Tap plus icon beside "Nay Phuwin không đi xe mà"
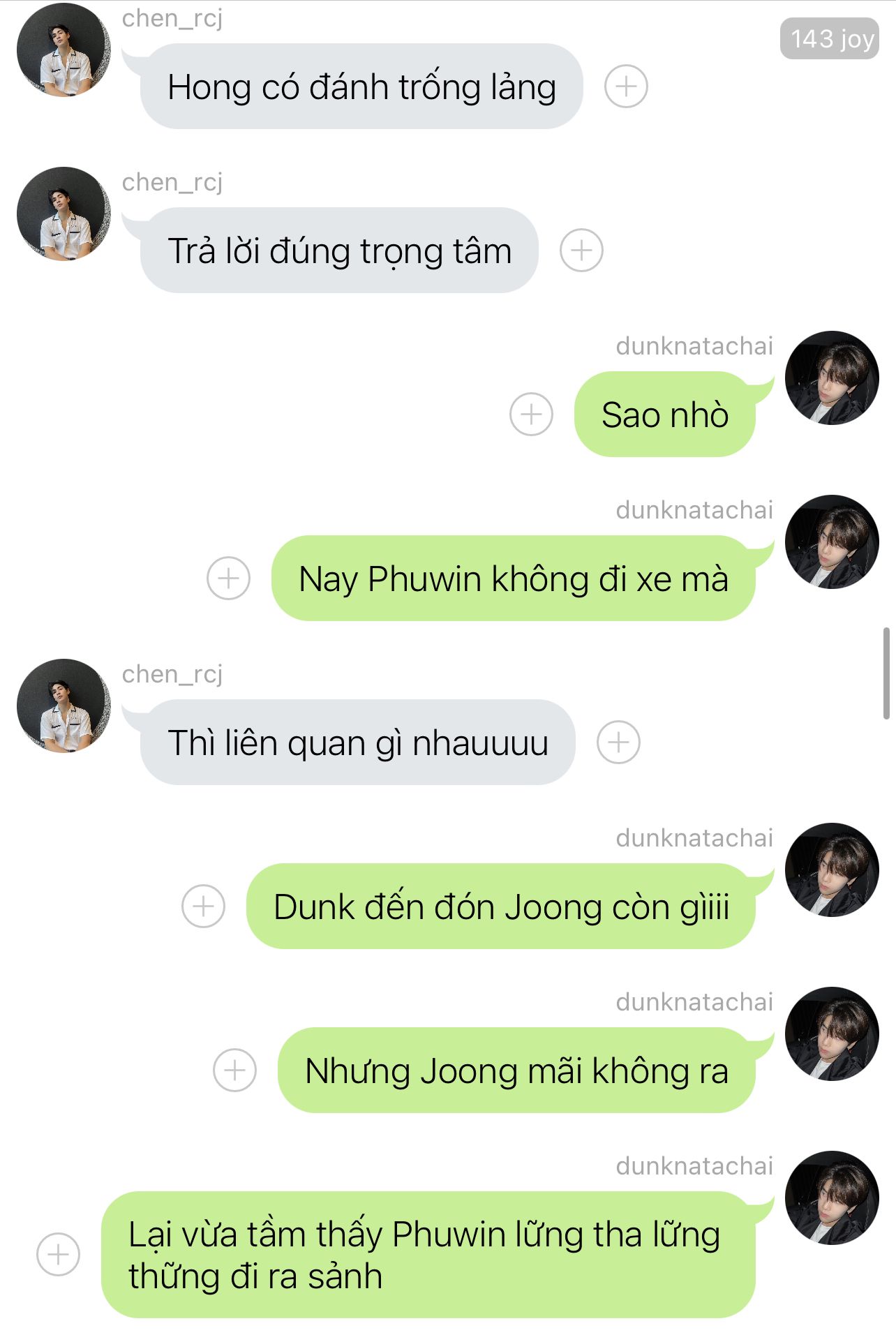The height and width of the screenshot is (1335, 896). [228, 579]
